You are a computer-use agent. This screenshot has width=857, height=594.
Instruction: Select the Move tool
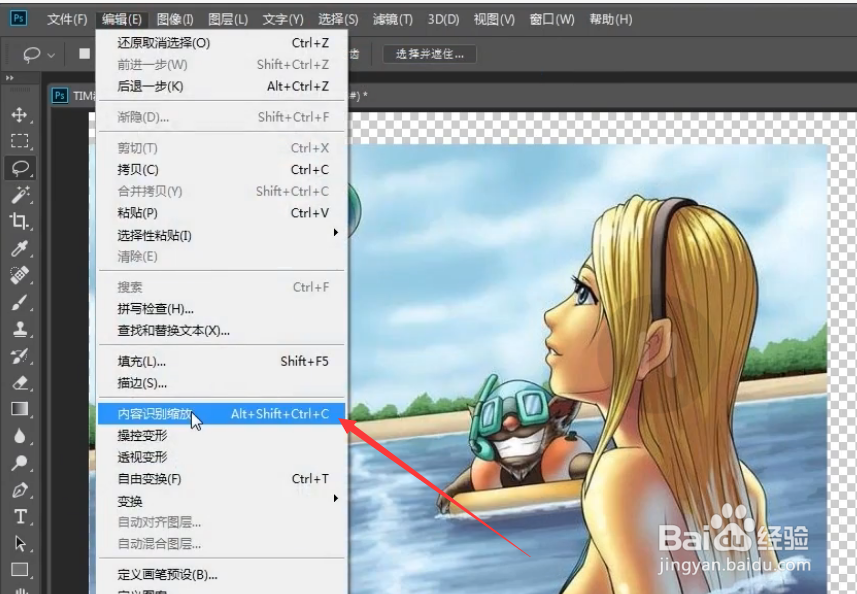pyautogui.click(x=20, y=115)
